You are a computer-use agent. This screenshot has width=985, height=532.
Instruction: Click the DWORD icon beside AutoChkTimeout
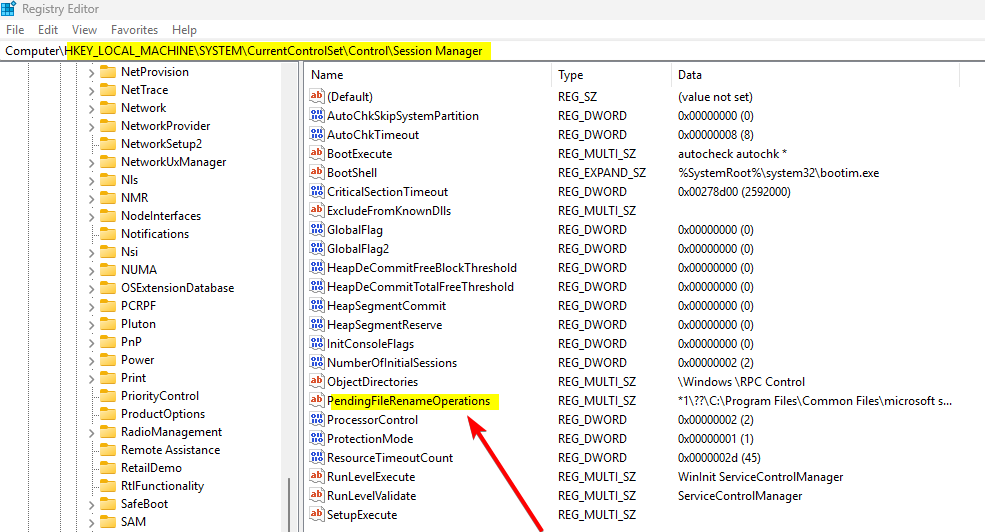[x=318, y=135]
